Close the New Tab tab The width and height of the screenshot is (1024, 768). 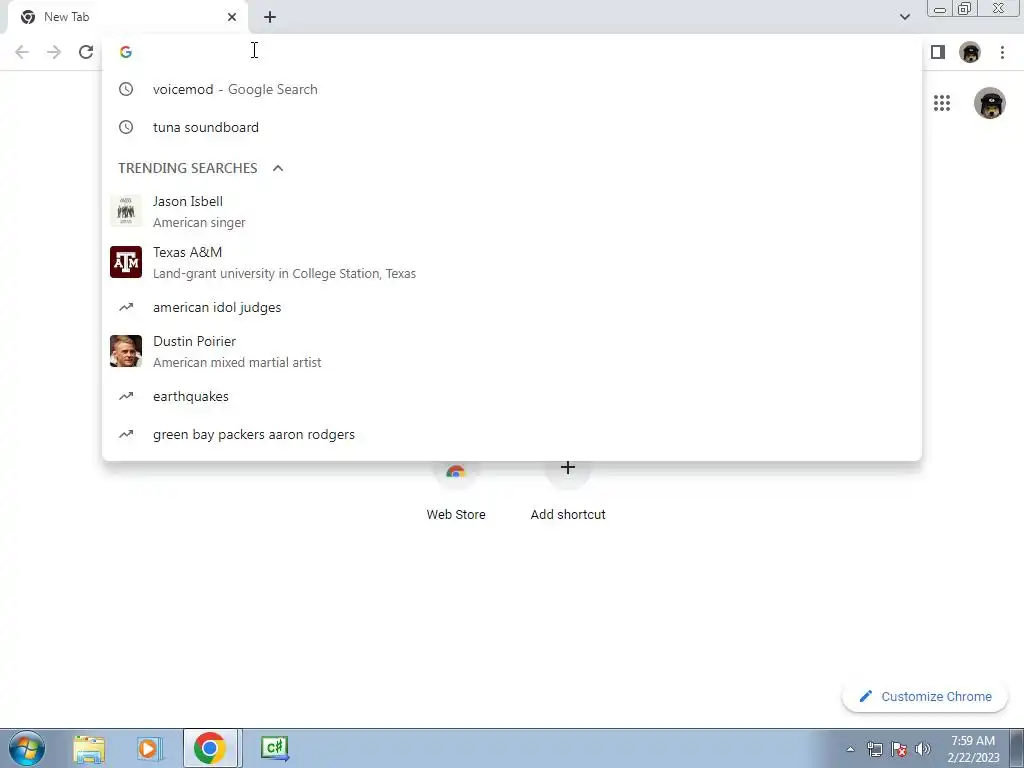pyautogui.click(x=232, y=17)
